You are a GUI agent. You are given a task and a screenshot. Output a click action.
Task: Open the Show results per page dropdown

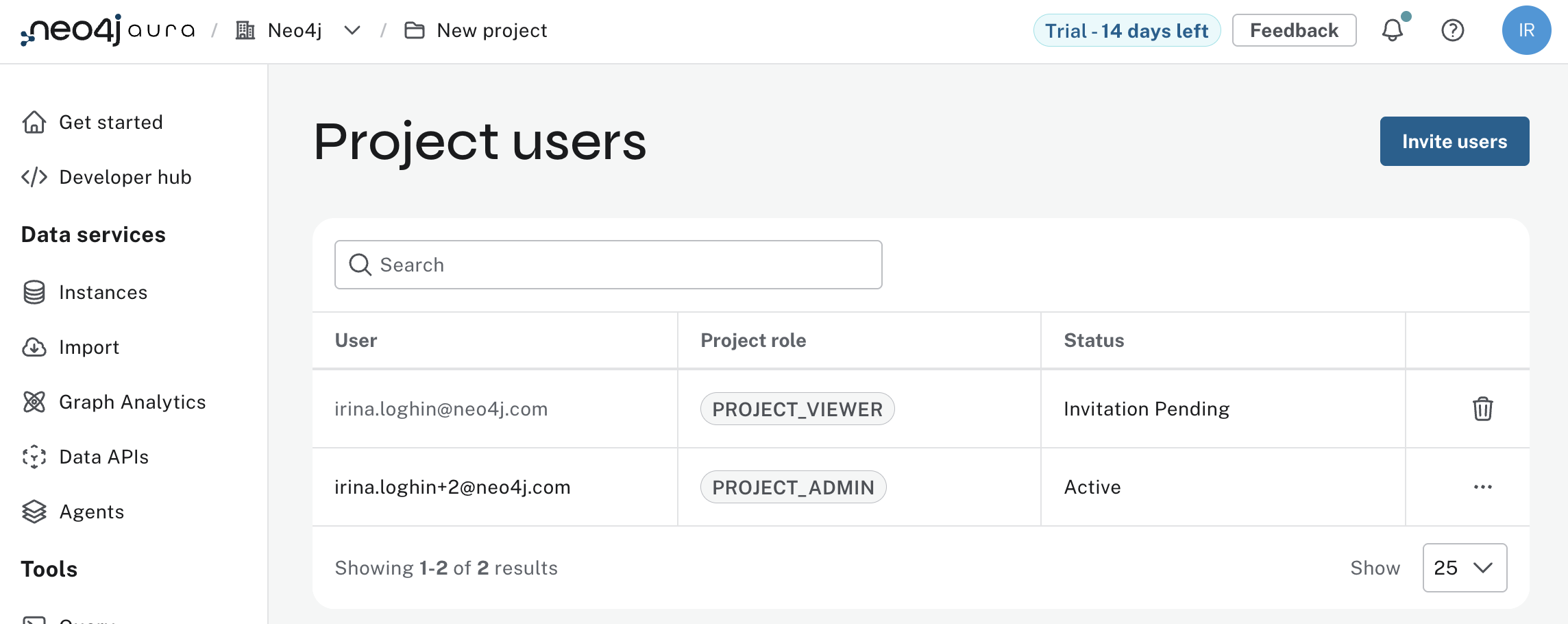tap(1464, 568)
